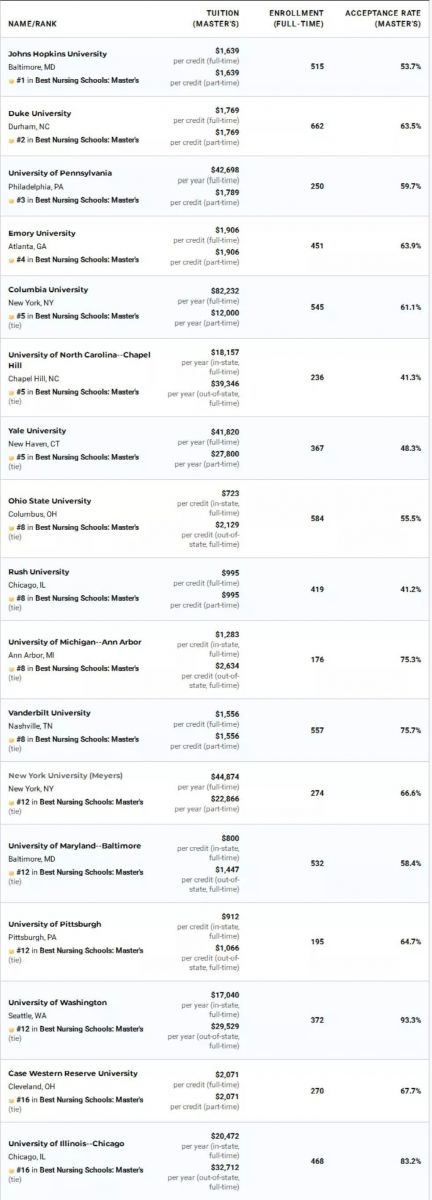Sort by ENROLLMENT (FULL-TIME) column header
The width and height of the screenshot is (432, 1200).
(x=297, y=18)
